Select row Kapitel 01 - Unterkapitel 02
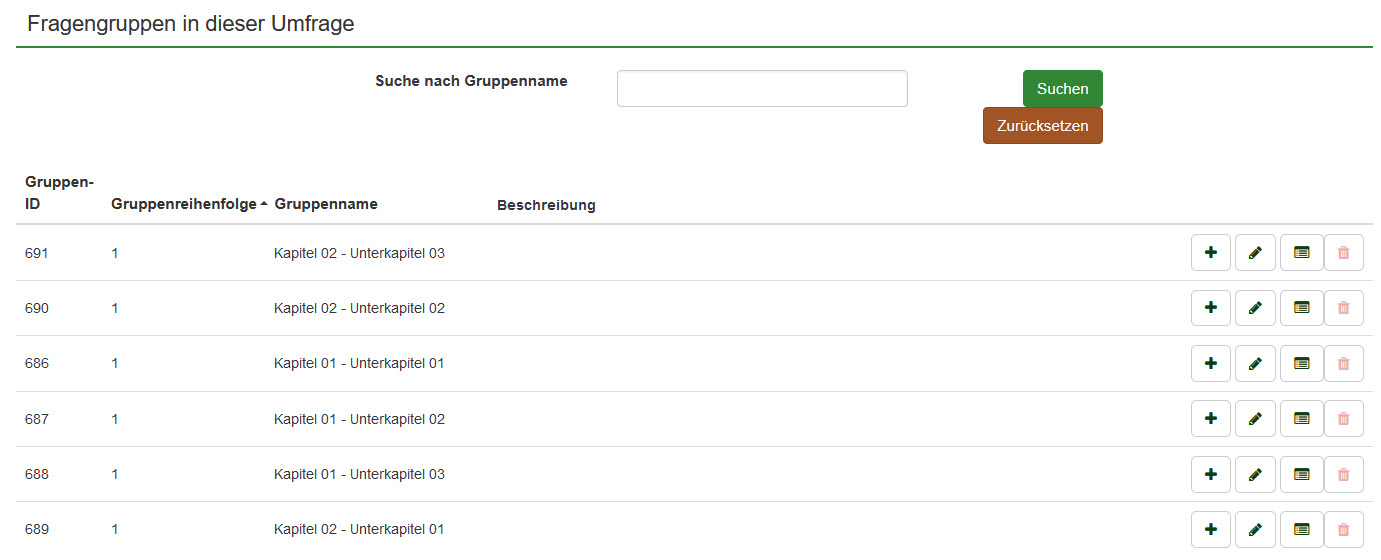 coord(359,419)
